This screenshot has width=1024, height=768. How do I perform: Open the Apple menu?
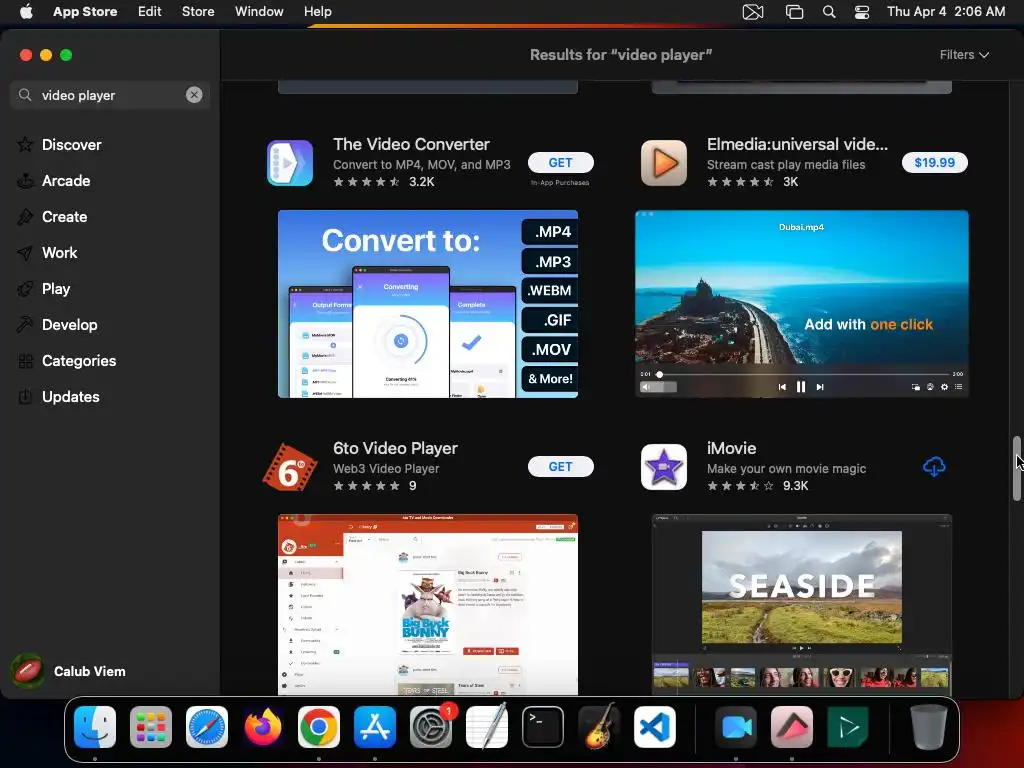click(x=26, y=12)
